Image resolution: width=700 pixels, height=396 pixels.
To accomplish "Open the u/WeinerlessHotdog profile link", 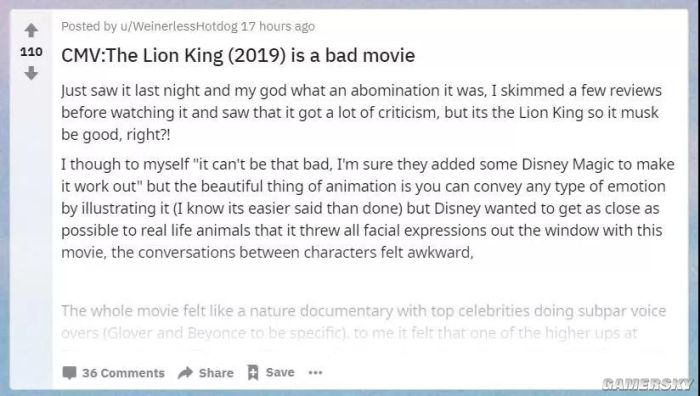I will pyautogui.click(x=179, y=26).
